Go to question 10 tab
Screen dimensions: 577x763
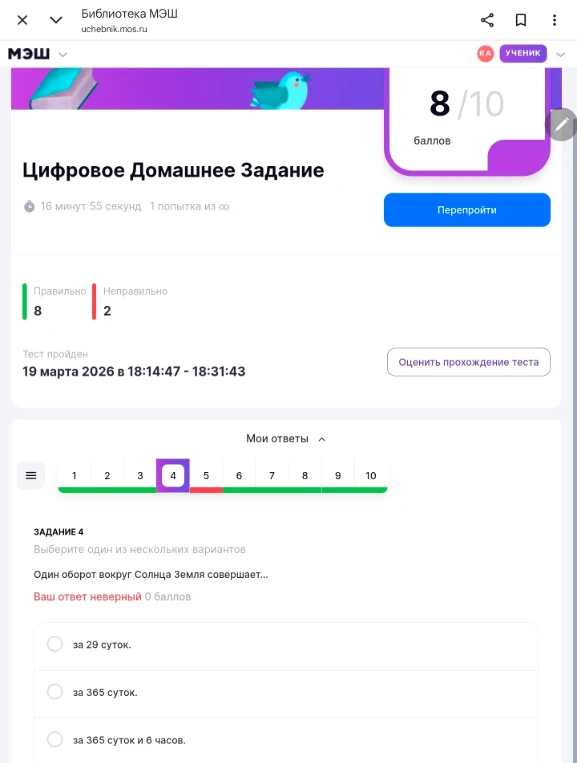[371, 475]
